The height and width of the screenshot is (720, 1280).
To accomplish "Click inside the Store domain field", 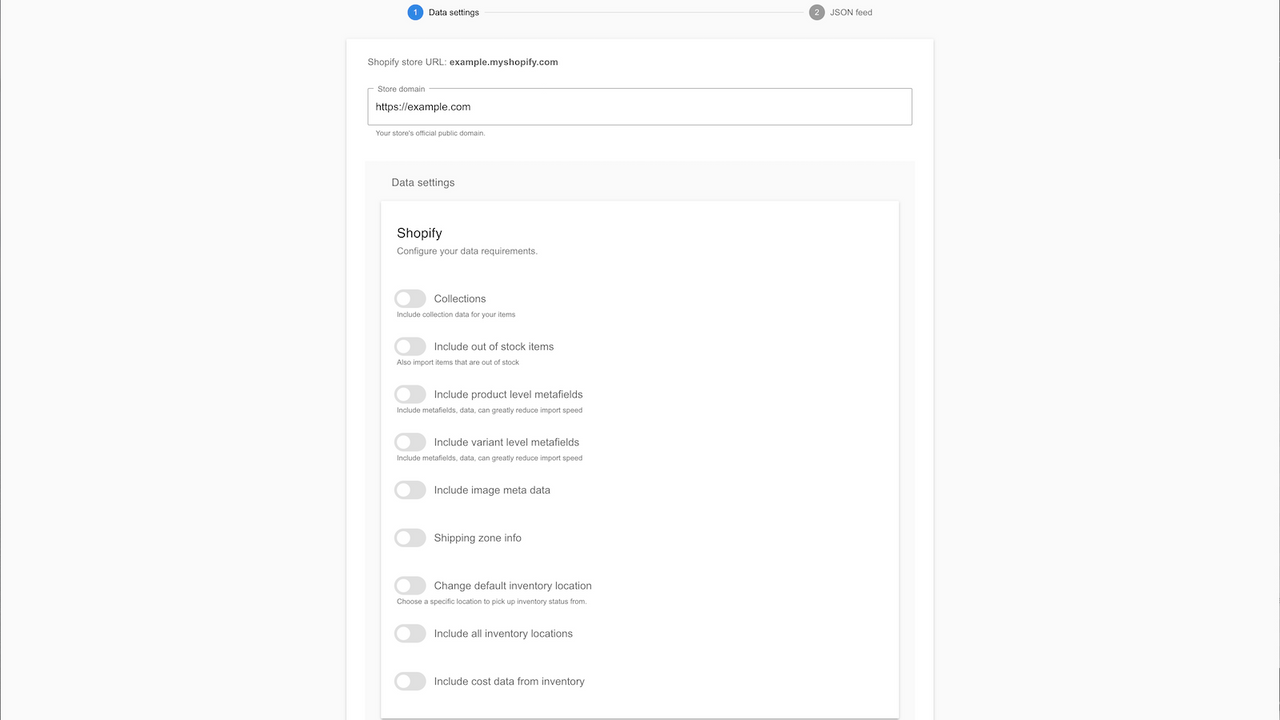I will coord(639,106).
